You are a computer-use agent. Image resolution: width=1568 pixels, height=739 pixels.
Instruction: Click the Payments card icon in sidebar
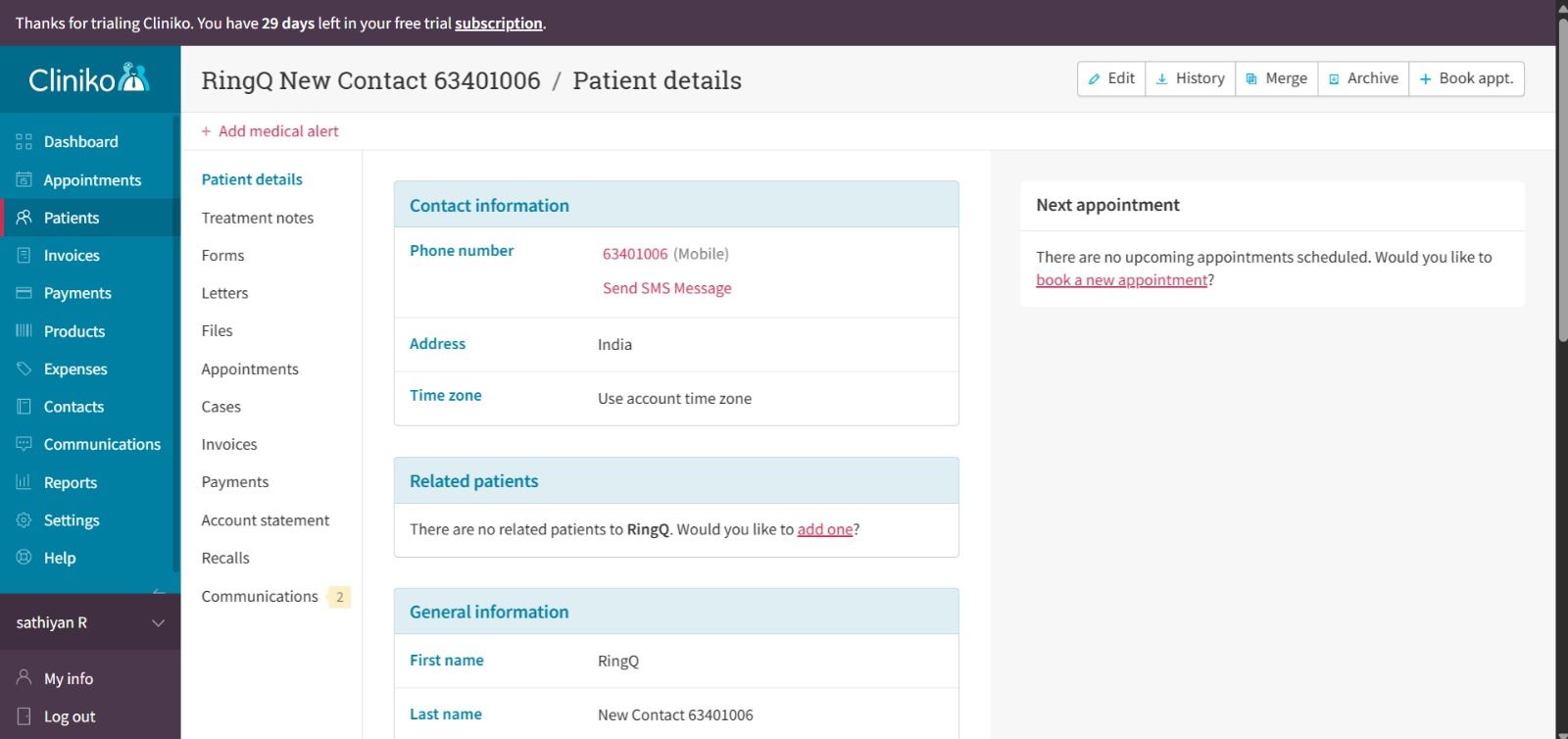click(24, 293)
